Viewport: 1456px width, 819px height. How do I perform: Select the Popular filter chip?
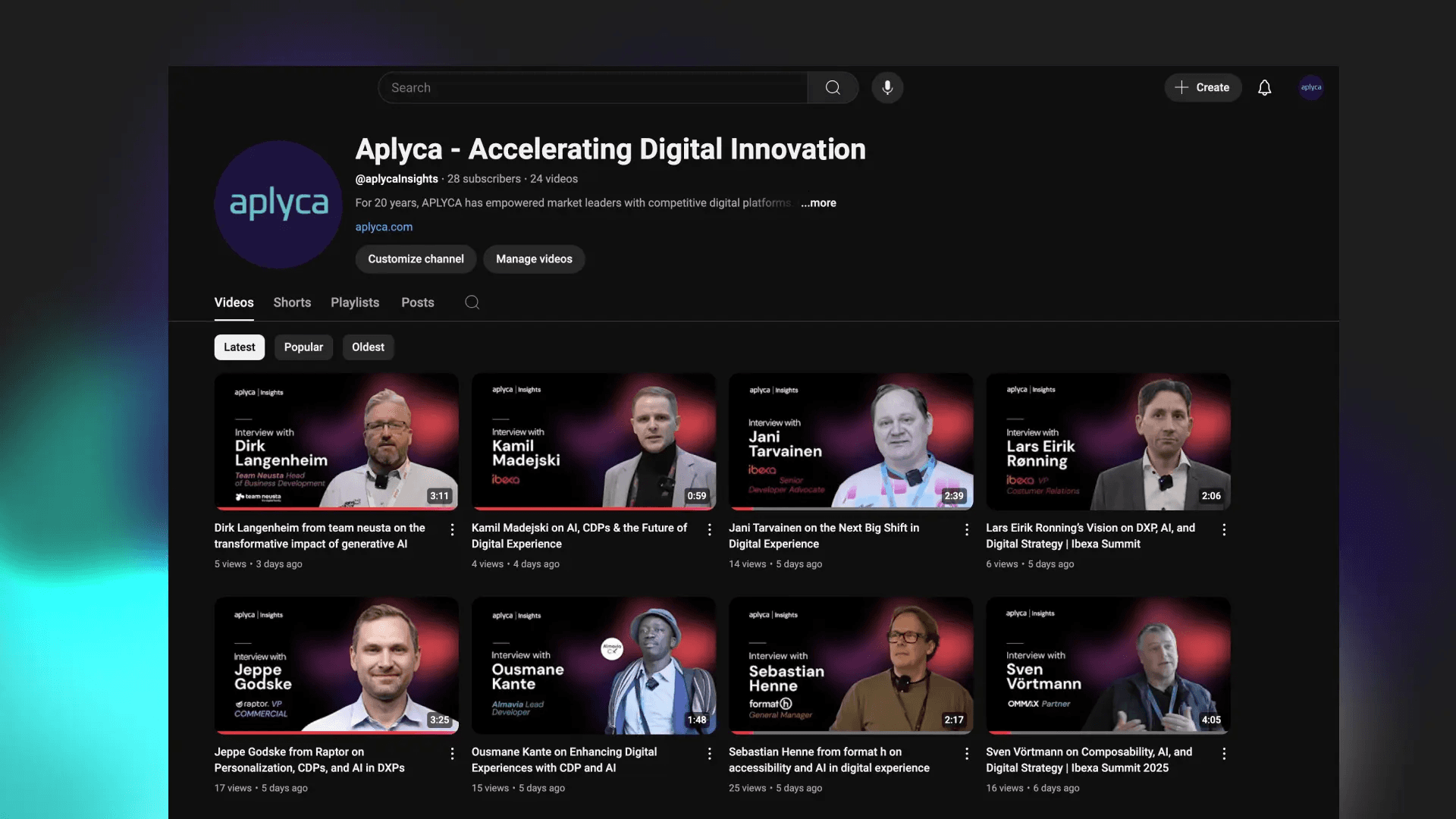point(303,347)
